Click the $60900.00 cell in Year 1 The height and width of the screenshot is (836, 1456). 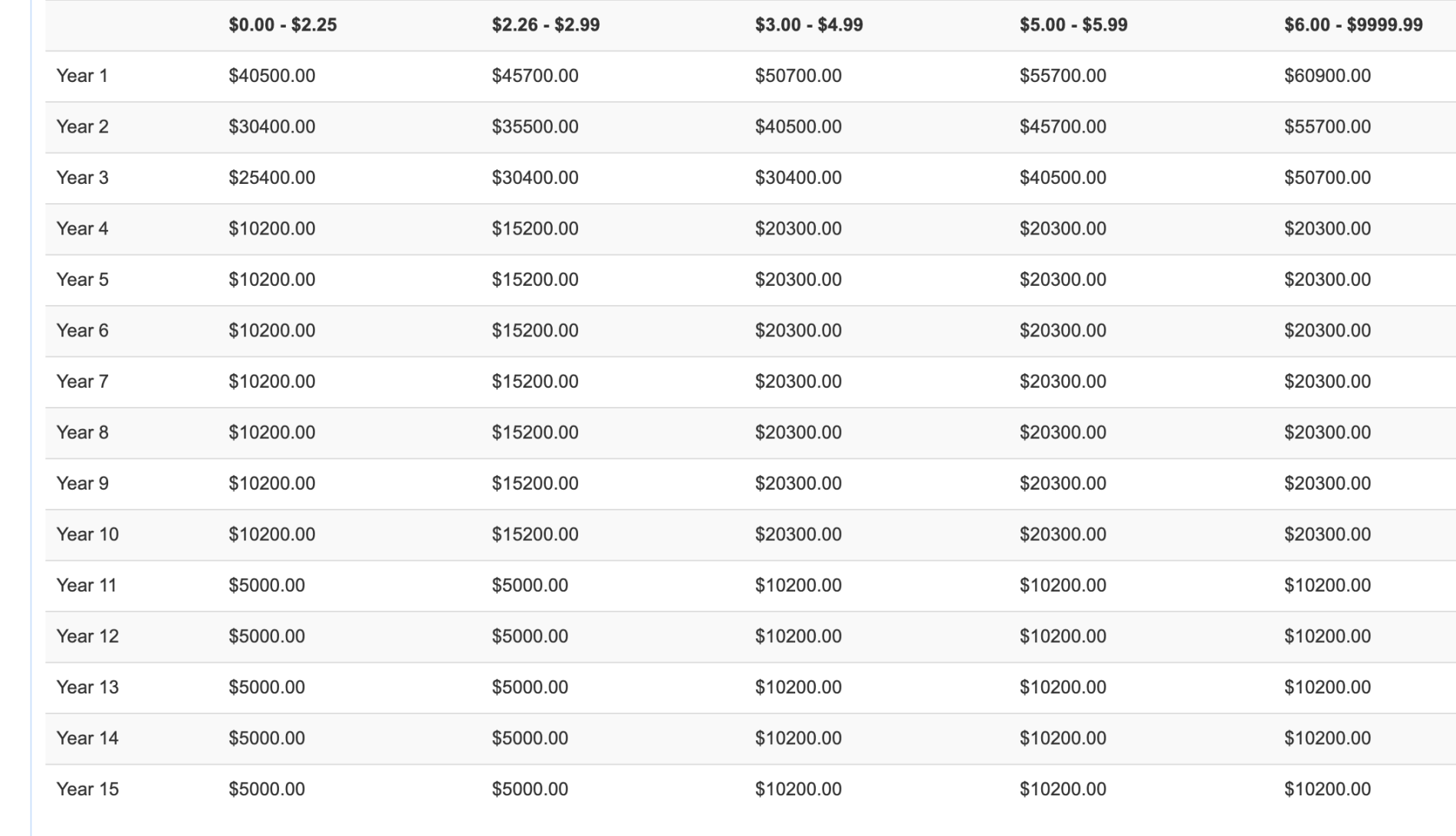(x=1327, y=76)
